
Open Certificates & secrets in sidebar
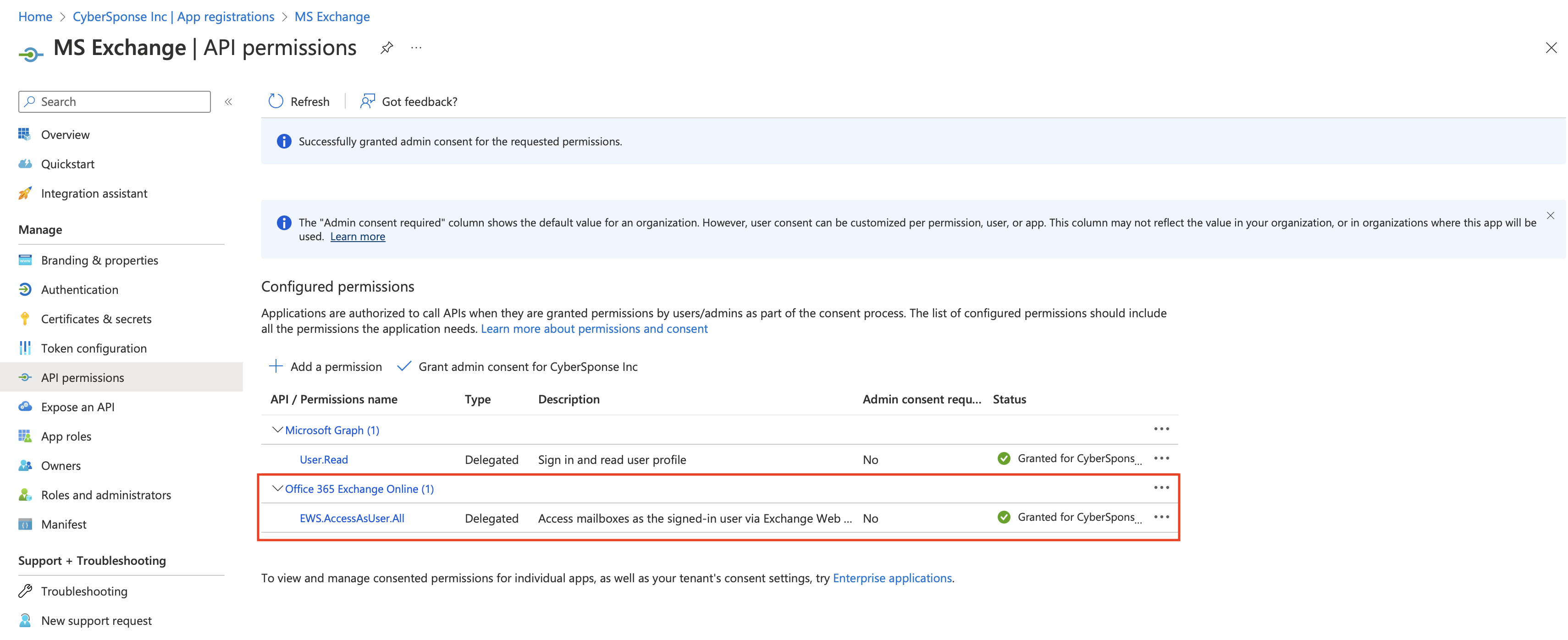coord(96,319)
